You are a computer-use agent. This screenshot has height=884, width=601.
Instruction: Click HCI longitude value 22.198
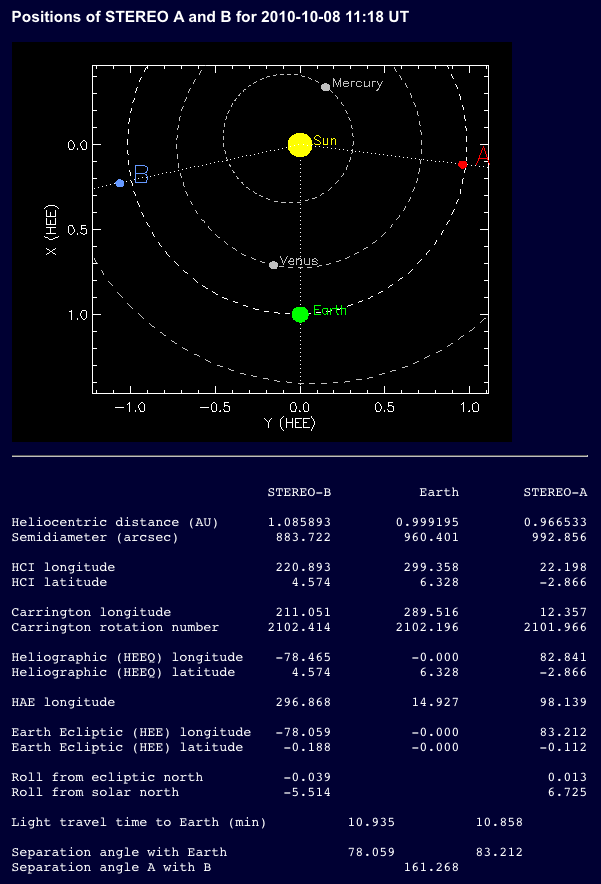563,567
